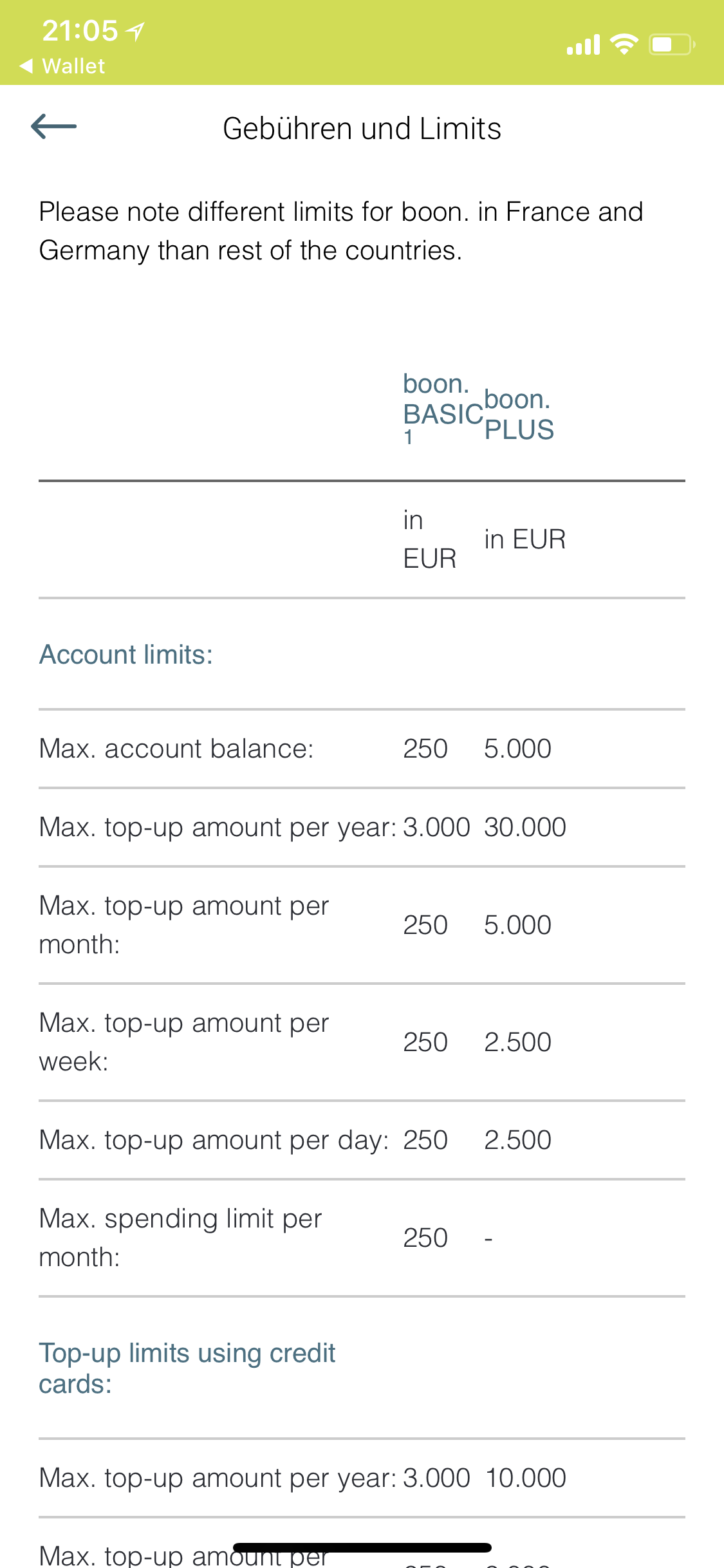The height and width of the screenshot is (1568, 724).
Task: Tap the Top-up limits using credit cards heading
Action: (x=187, y=1368)
